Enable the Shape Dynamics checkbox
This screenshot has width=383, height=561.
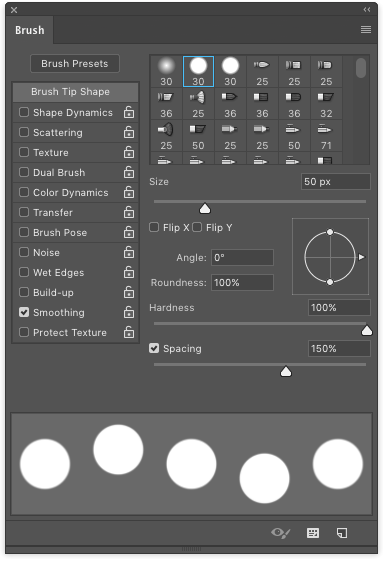[24, 112]
